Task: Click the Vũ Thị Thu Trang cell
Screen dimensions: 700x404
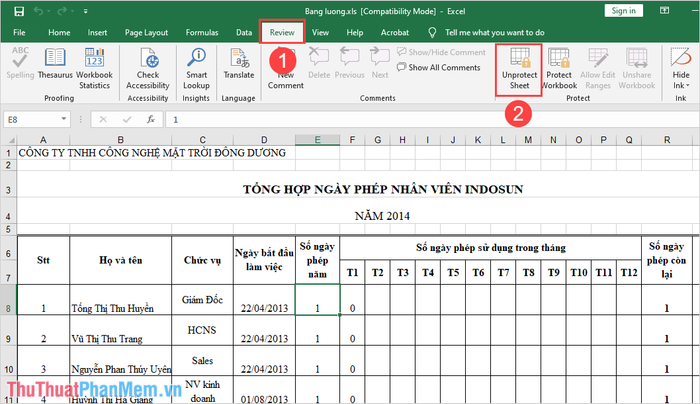Action: tap(121, 330)
